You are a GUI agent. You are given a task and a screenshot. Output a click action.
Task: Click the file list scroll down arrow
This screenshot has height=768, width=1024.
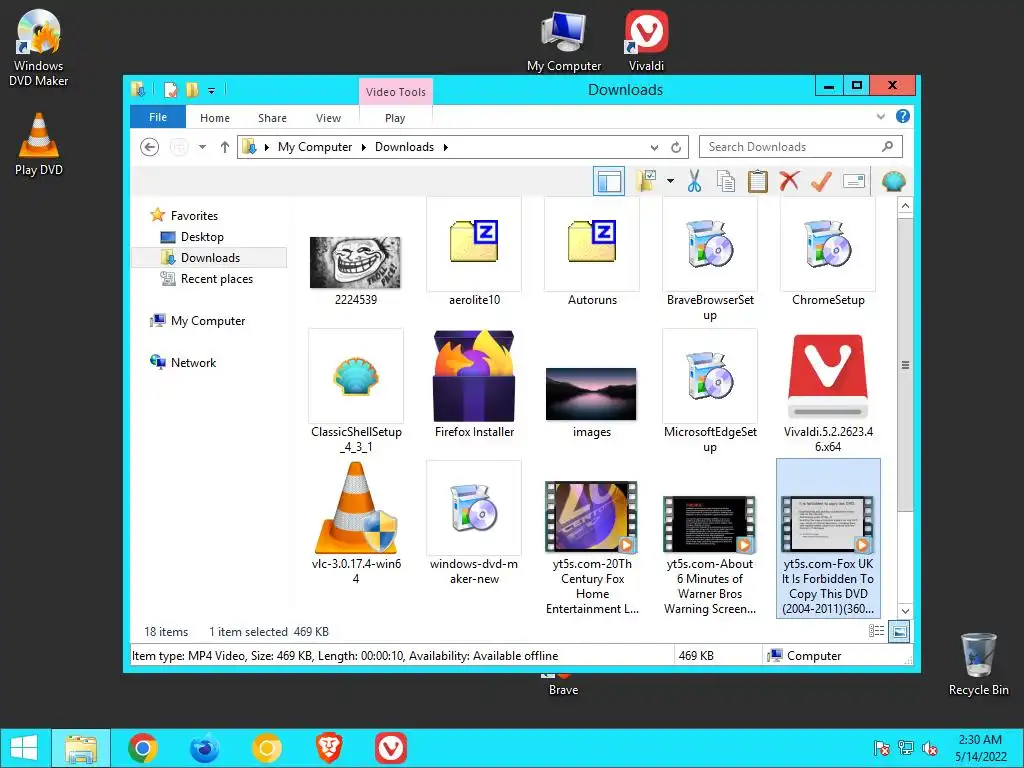905,611
